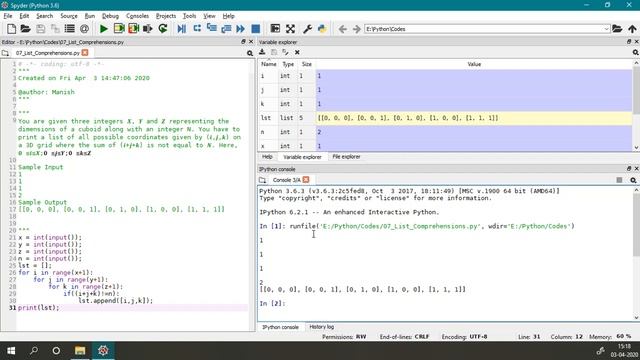Run current cell and advance
Screen dimensions: 640x360
133,29
